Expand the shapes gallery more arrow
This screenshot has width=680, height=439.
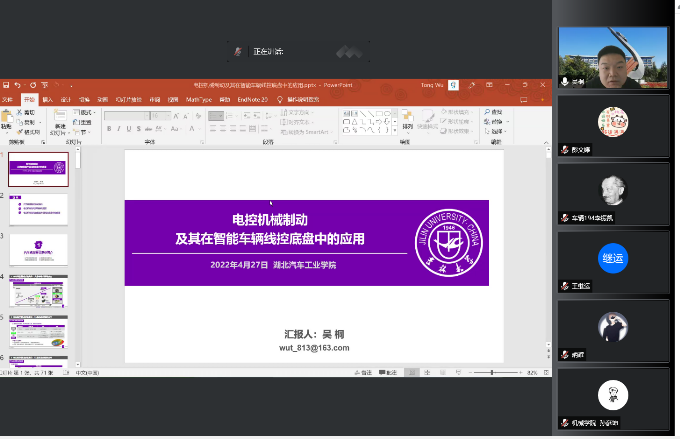coord(395,130)
